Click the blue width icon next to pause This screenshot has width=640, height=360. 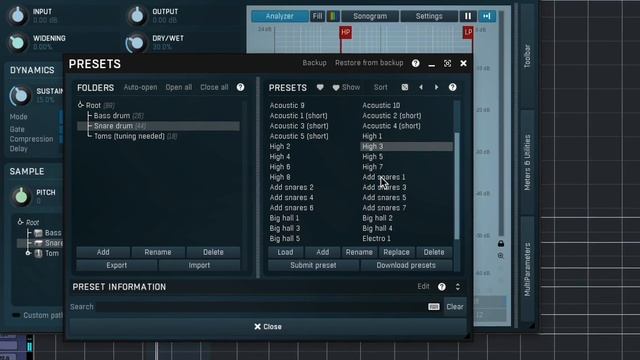click(487, 16)
